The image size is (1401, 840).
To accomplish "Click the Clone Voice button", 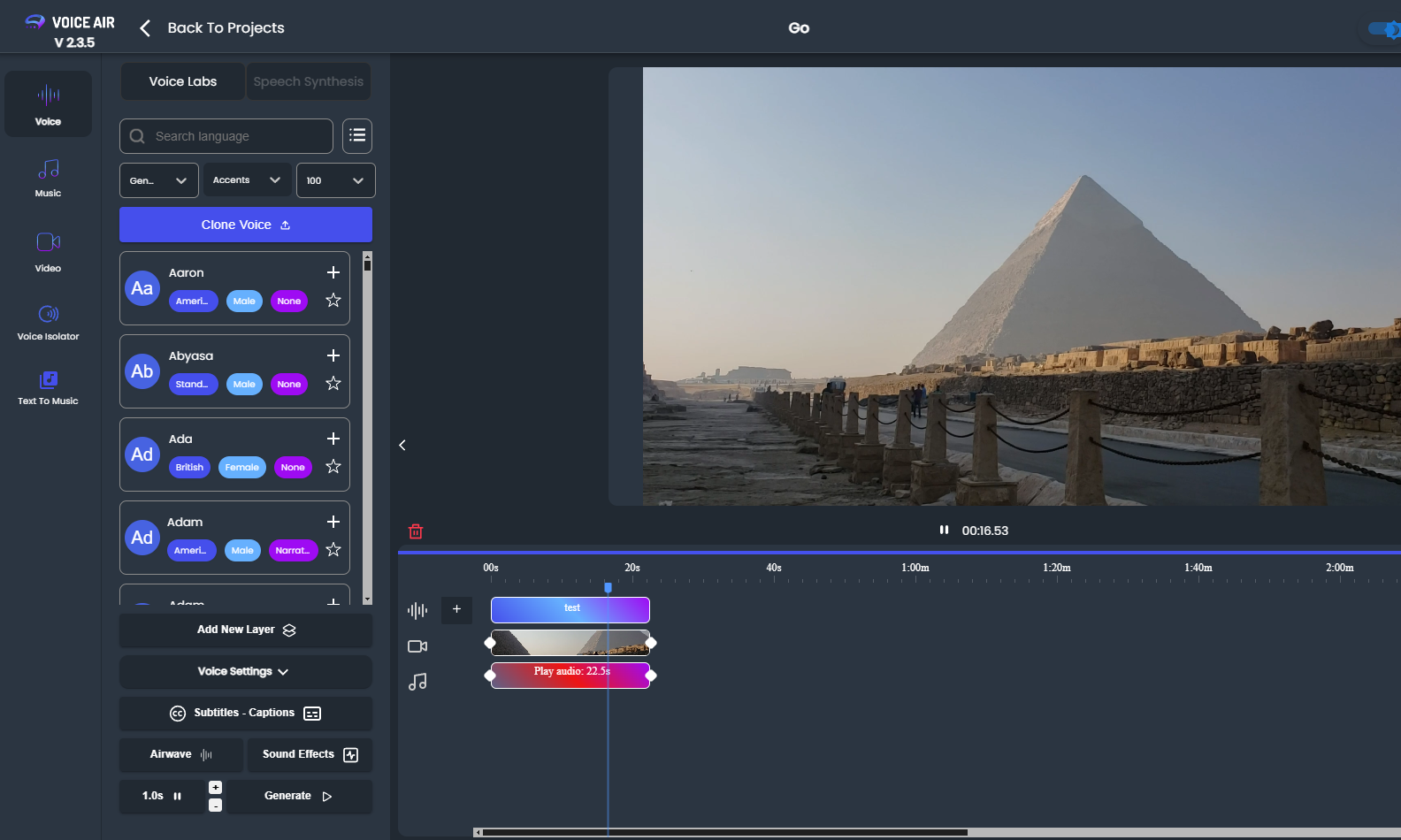I will (246, 225).
